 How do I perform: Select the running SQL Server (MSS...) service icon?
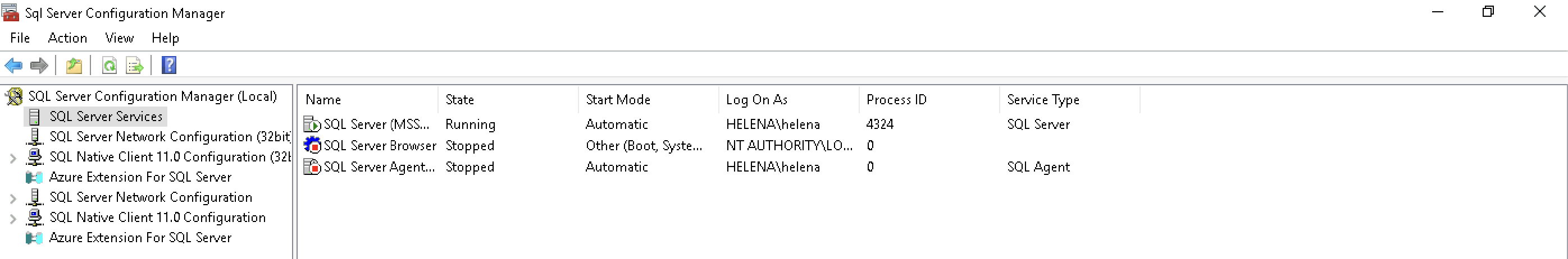click(312, 124)
